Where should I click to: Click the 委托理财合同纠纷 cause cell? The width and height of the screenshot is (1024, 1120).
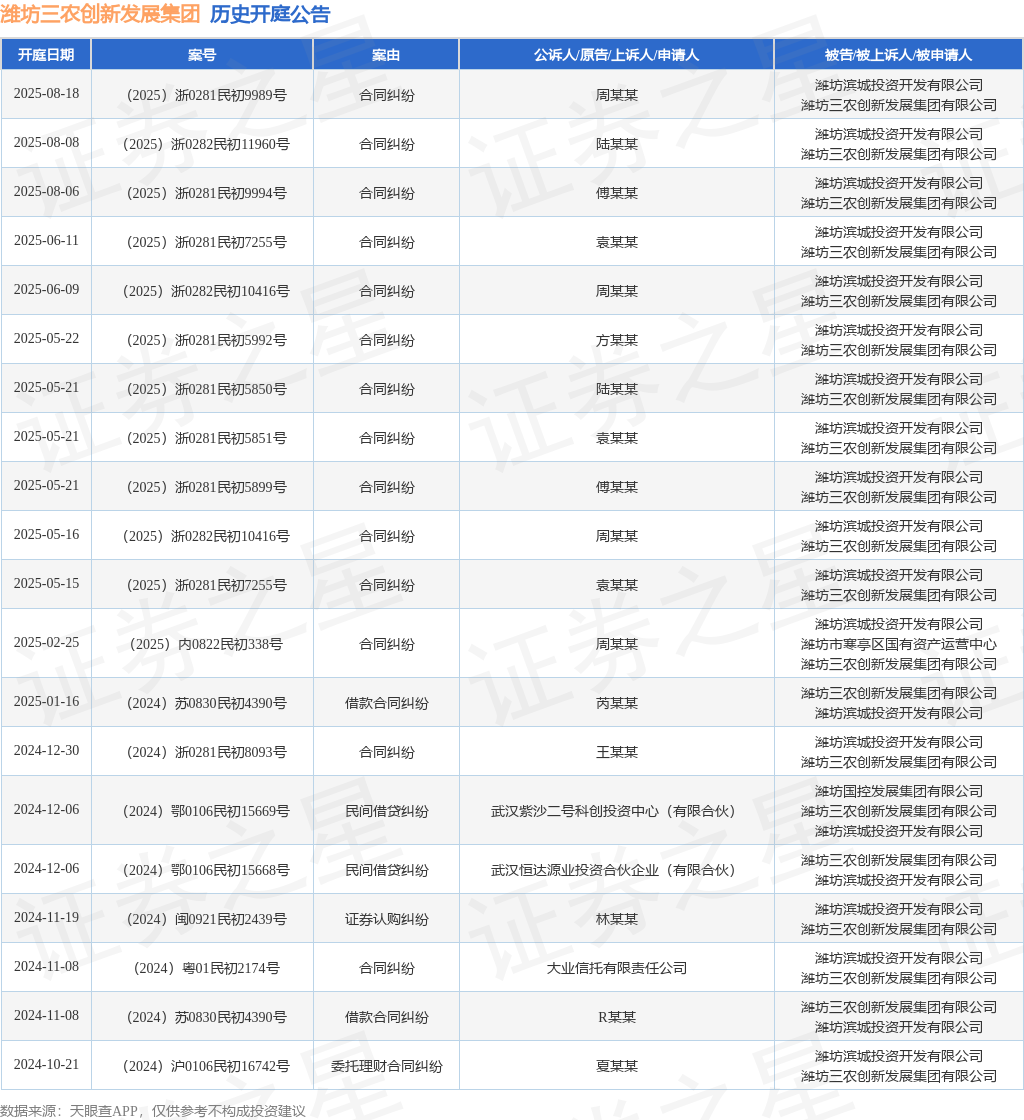click(x=386, y=1066)
